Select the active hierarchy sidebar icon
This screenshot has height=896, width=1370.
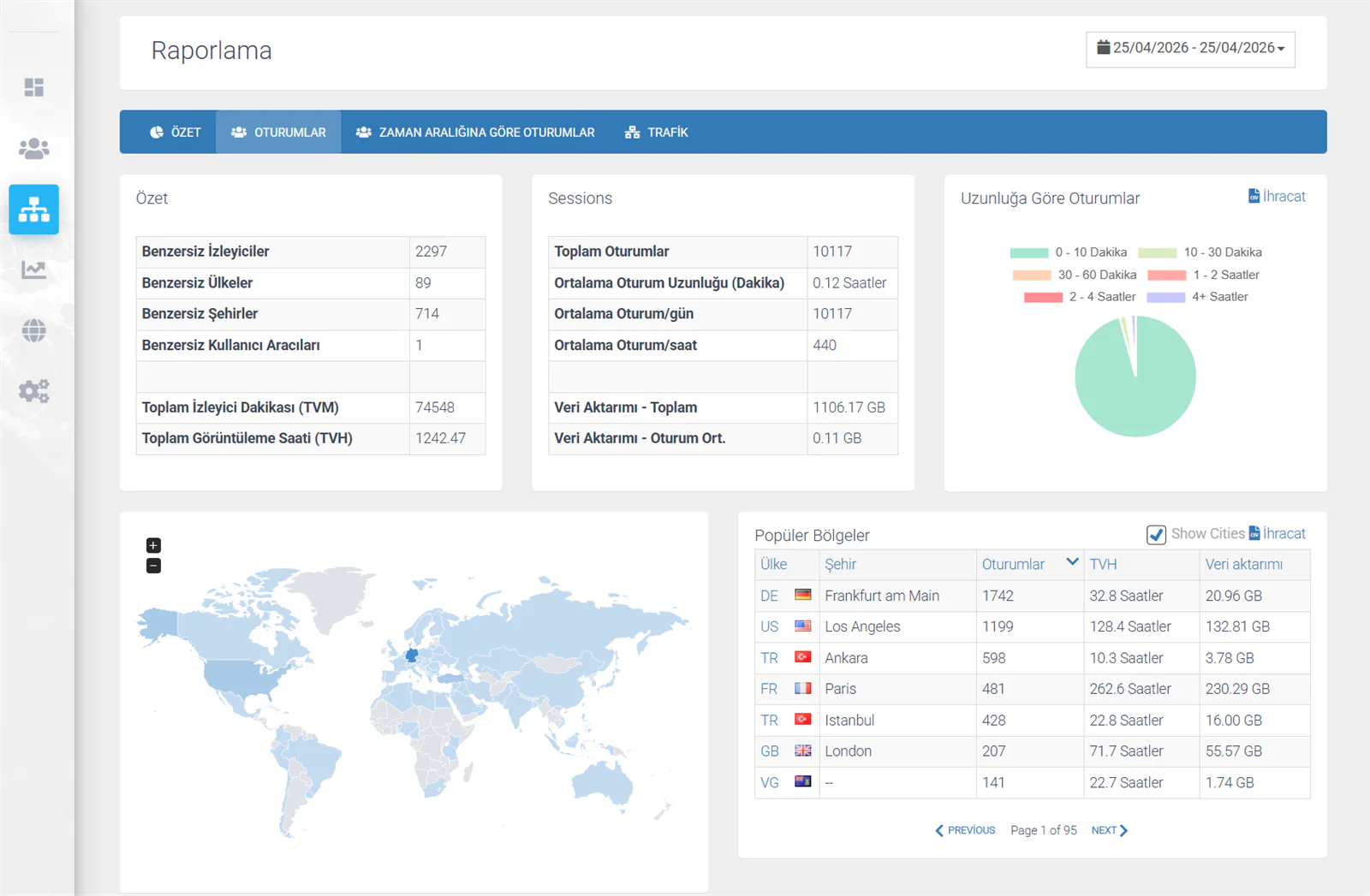(x=34, y=210)
